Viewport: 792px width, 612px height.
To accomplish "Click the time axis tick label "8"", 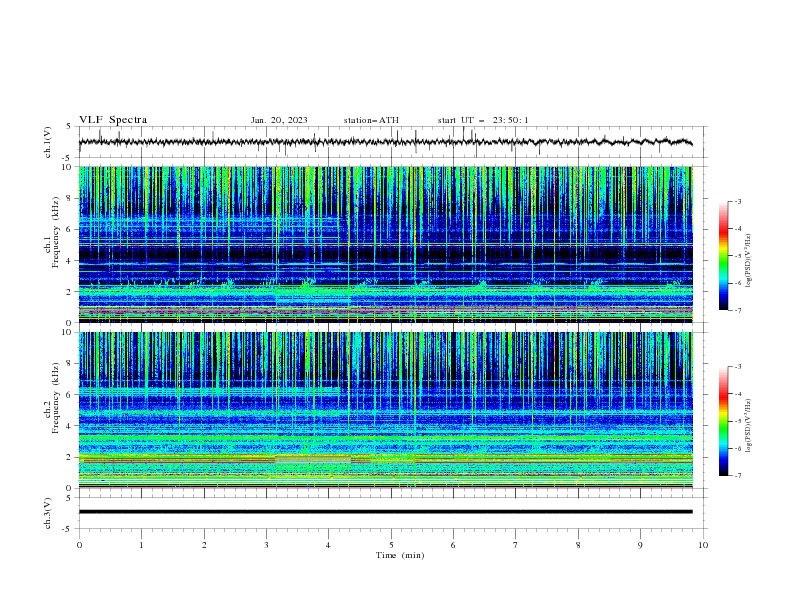I will (x=578, y=545).
